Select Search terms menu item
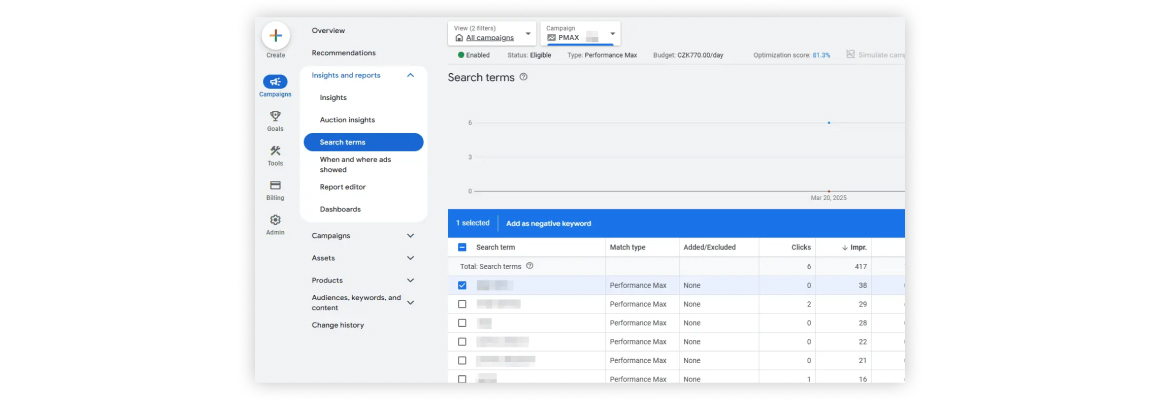Image resolution: width=1160 pixels, height=400 pixels. coord(363,142)
